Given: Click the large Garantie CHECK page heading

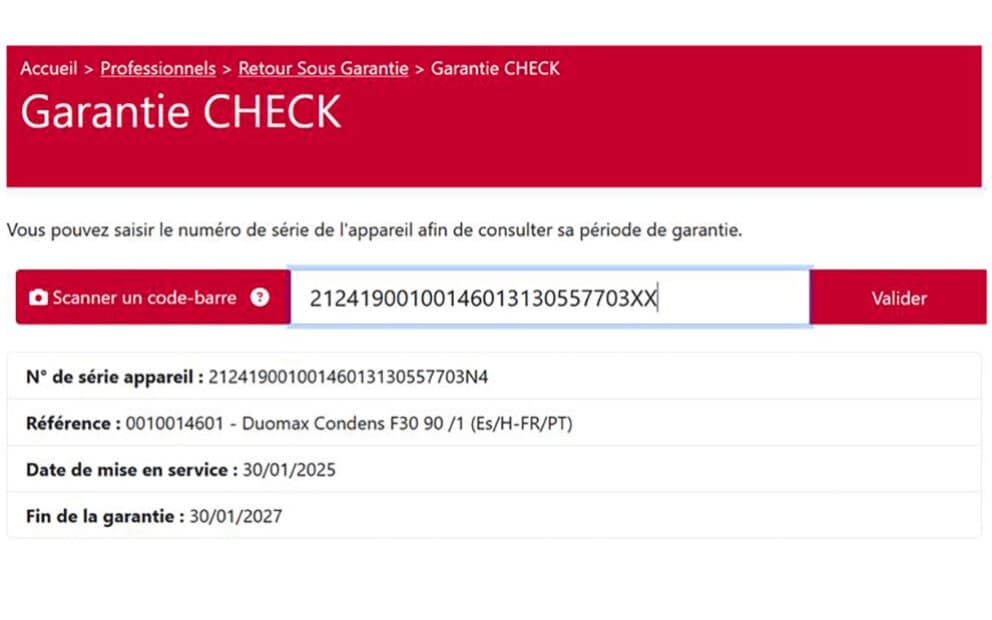Looking at the screenshot, I should [181, 112].
